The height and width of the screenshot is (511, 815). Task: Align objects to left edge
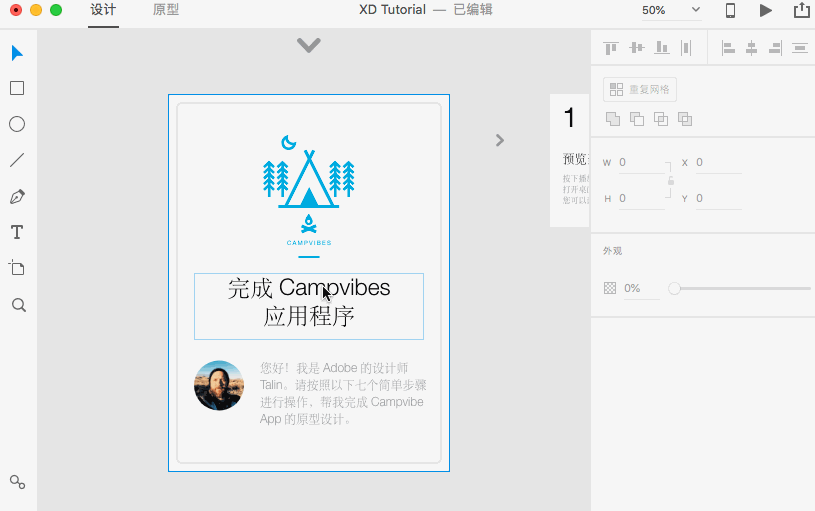(728, 48)
